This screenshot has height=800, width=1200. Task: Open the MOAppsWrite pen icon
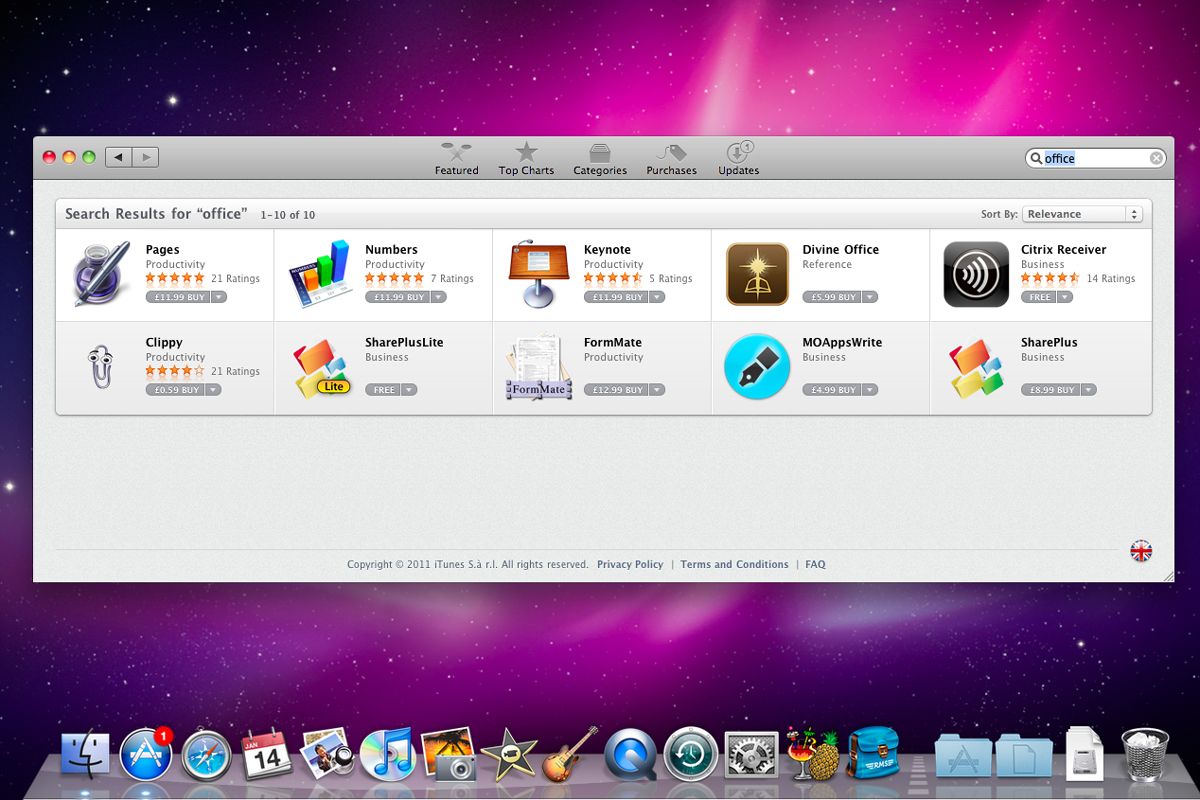(757, 367)
